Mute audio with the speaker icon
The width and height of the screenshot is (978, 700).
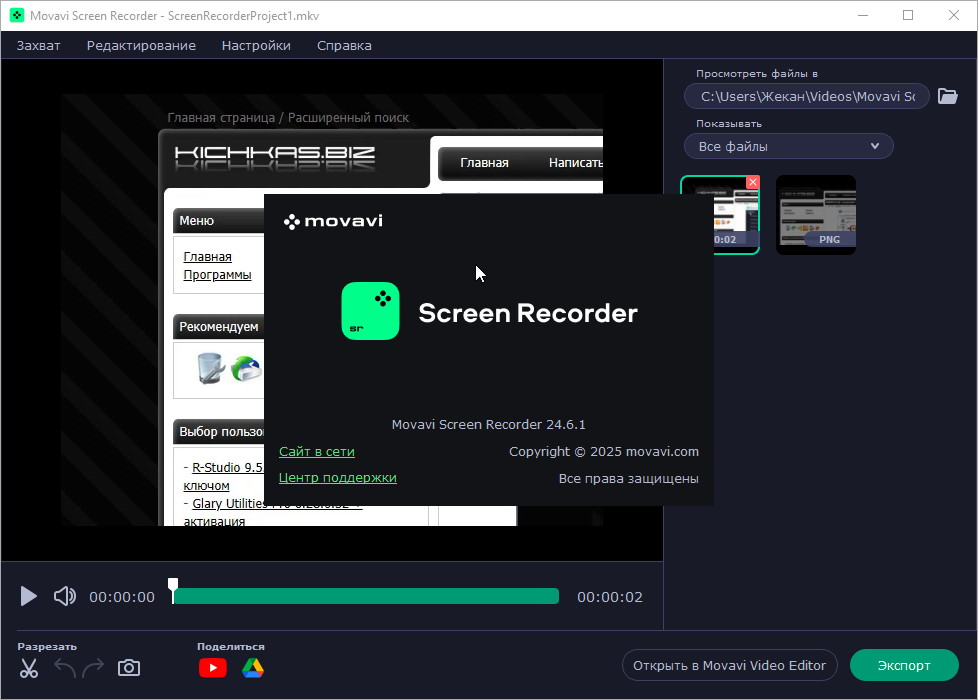pos(64,596)
